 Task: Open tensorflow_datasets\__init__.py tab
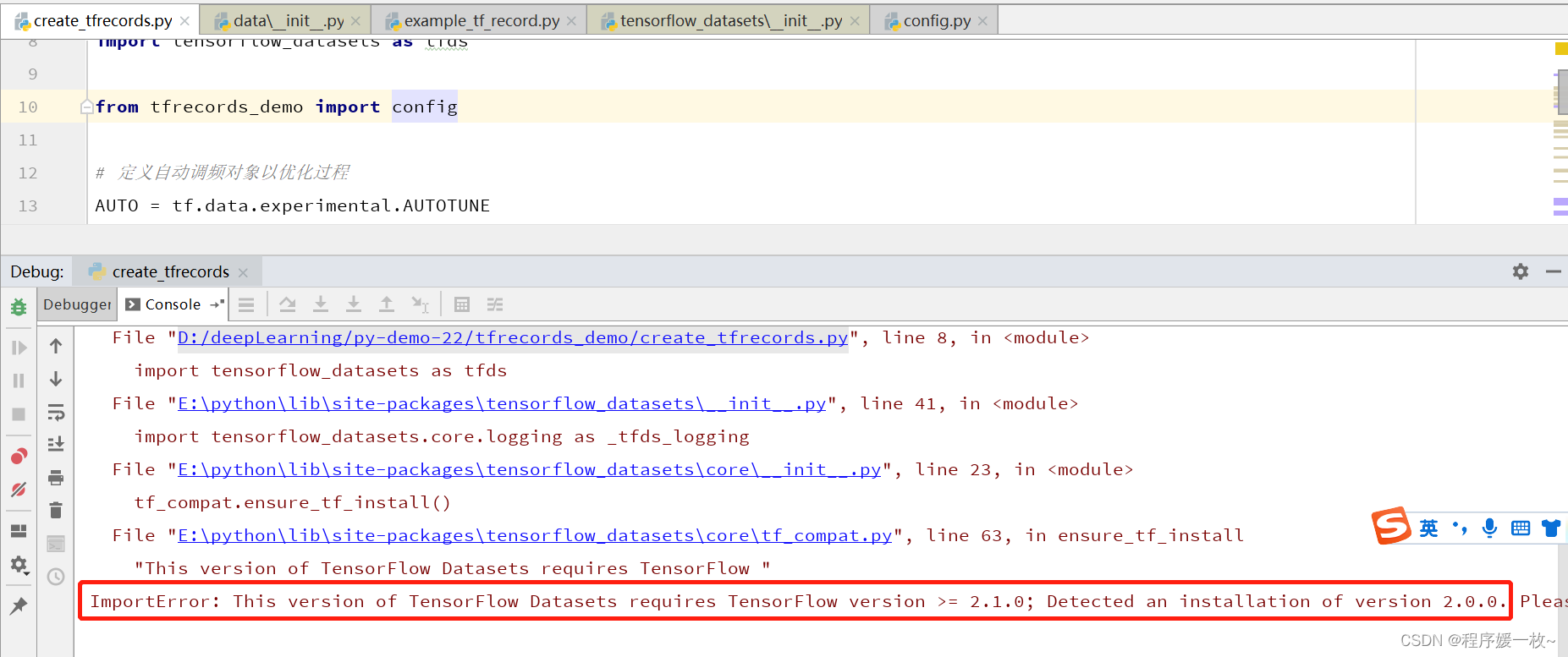point(729,20)
